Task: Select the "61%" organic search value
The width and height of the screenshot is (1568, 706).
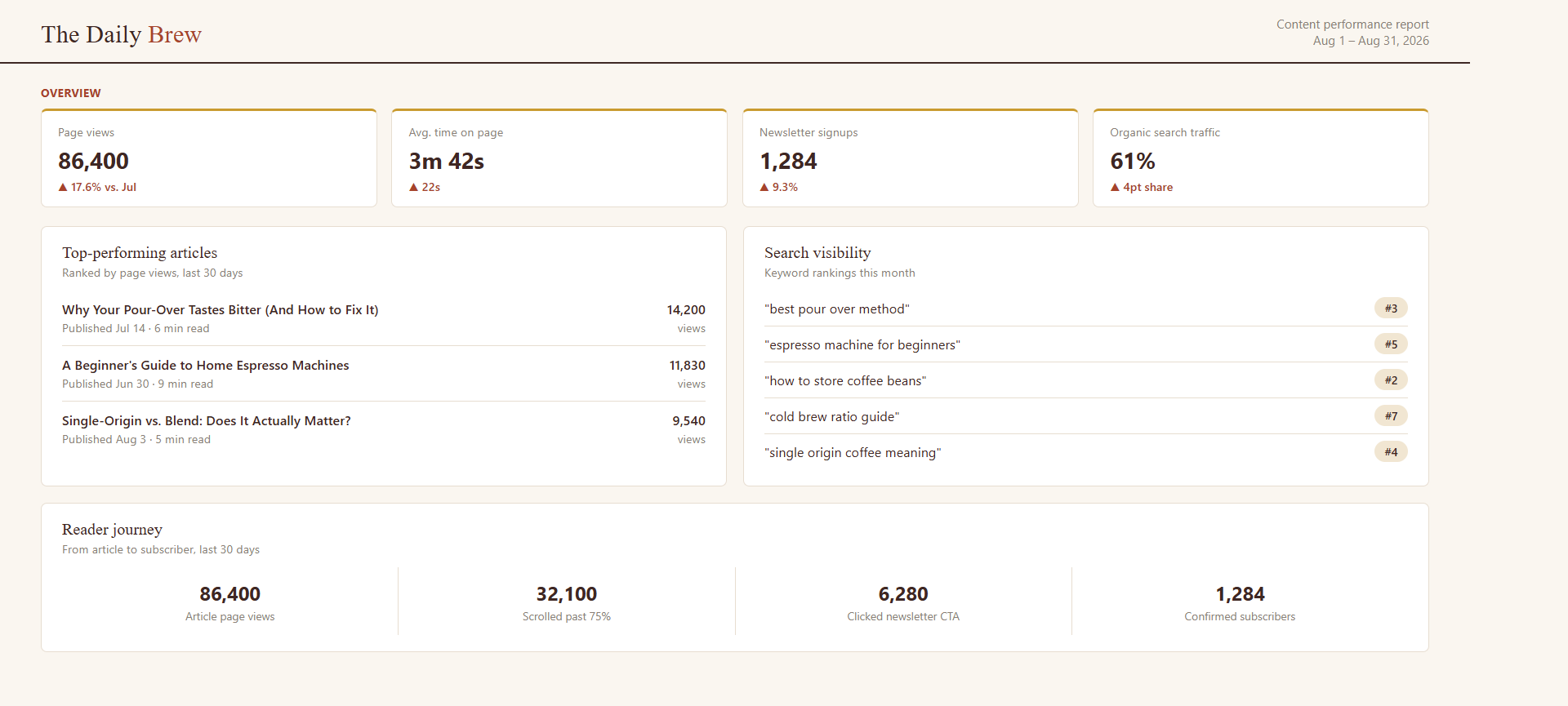Action: point(1133,162)
